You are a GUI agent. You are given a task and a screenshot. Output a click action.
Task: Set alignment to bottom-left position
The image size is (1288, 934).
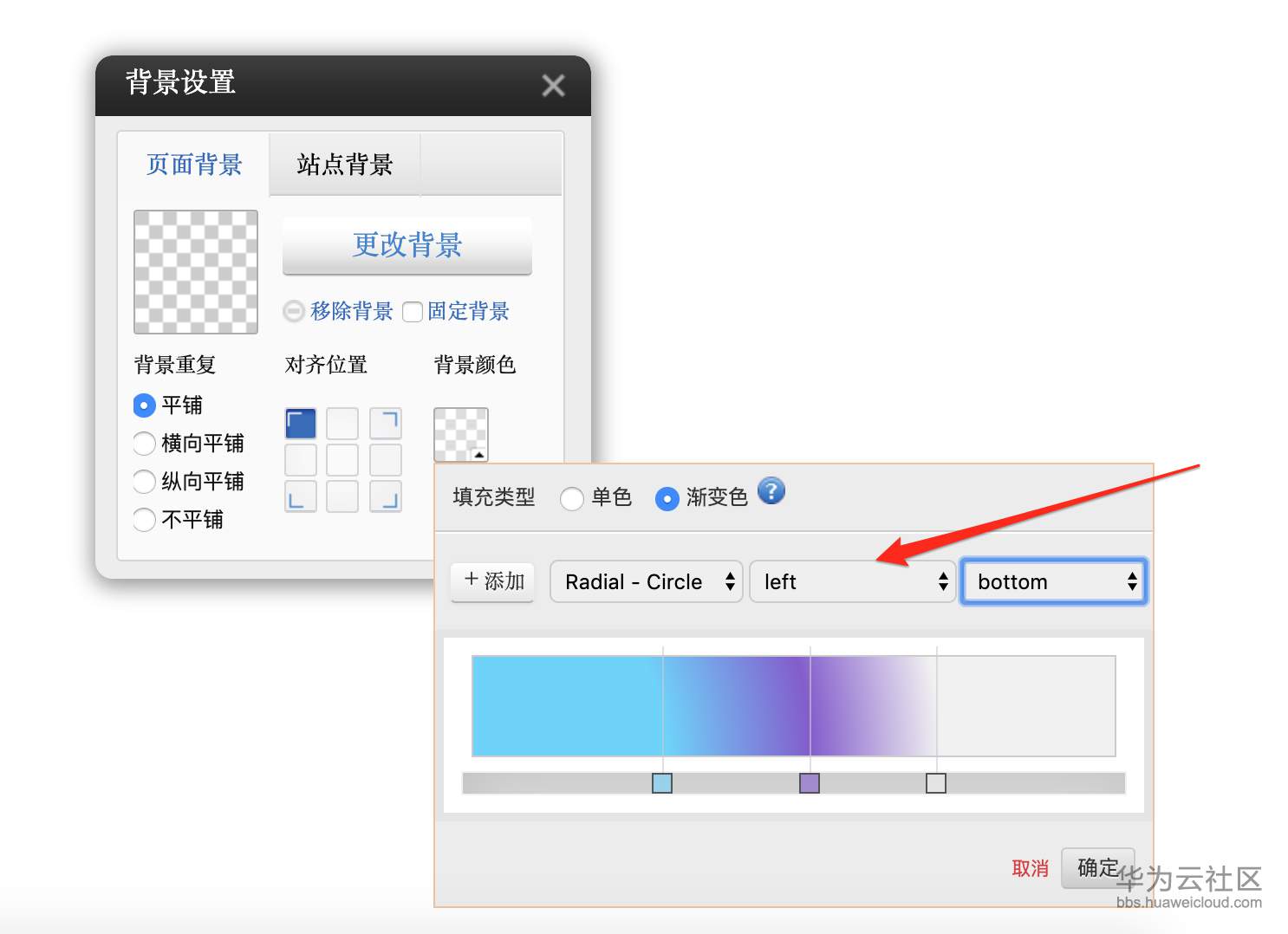(x=301, y=496)
